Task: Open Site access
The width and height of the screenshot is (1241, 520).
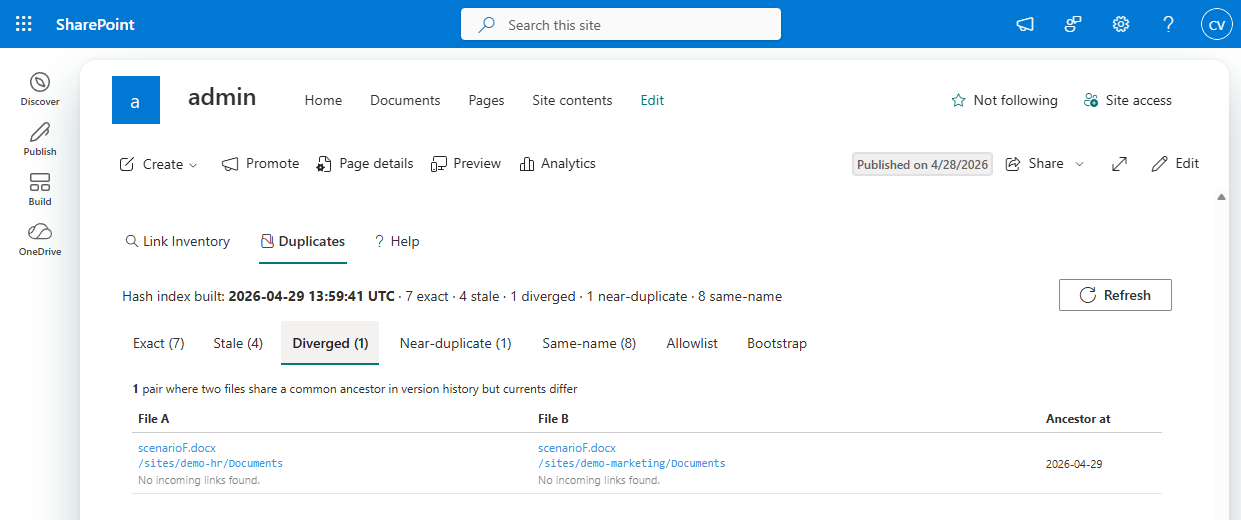Action: (1128, 100)
